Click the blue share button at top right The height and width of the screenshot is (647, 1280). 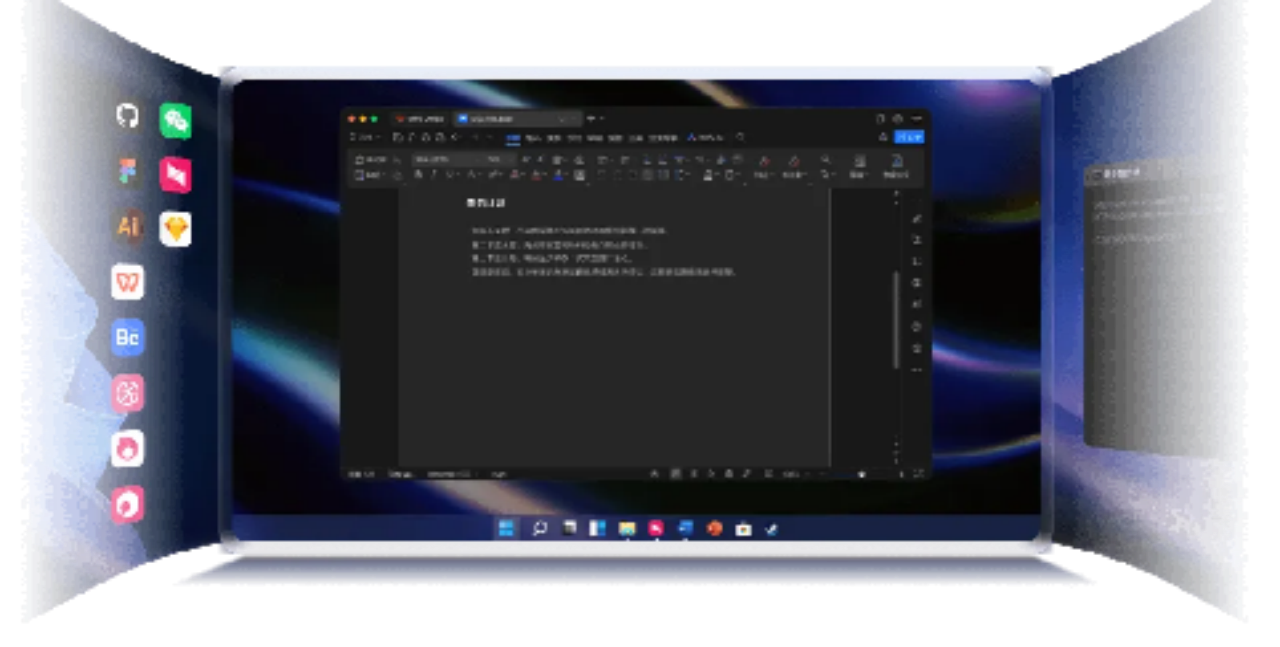pyautogui.click(x=908, y=137)
